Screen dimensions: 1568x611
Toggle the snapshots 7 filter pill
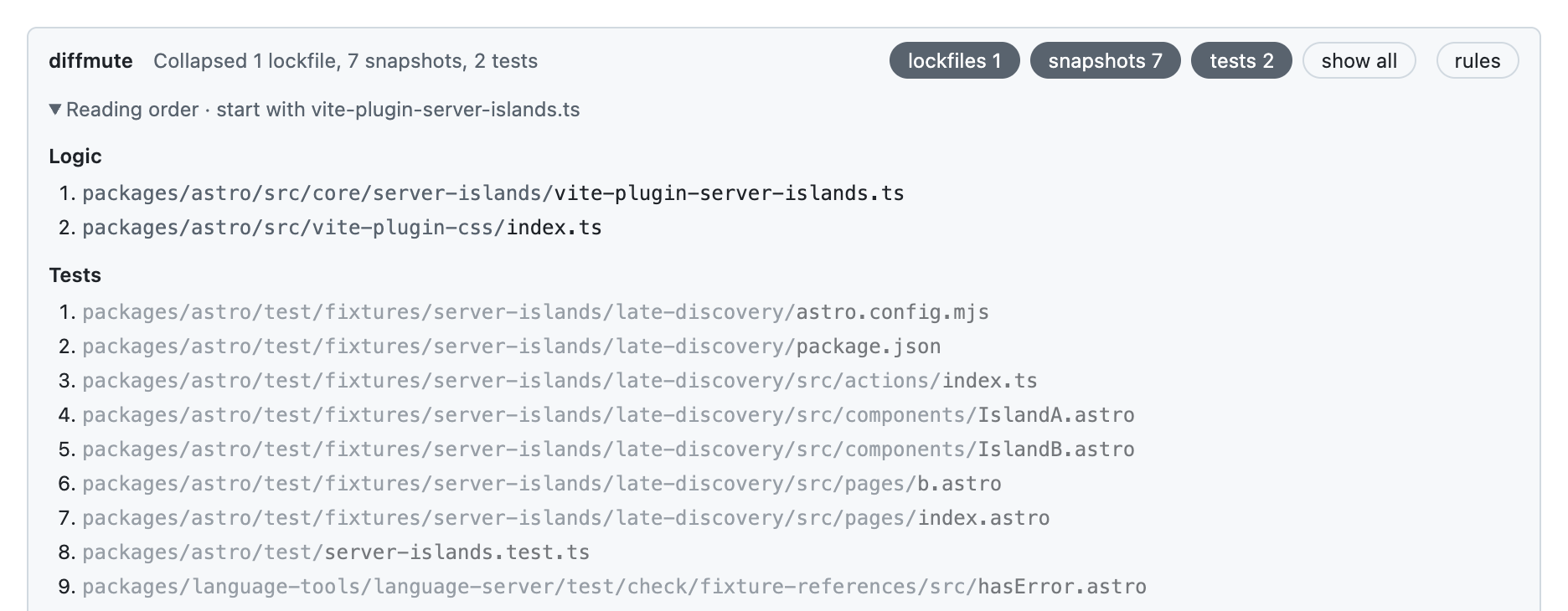click(1105, 61)
